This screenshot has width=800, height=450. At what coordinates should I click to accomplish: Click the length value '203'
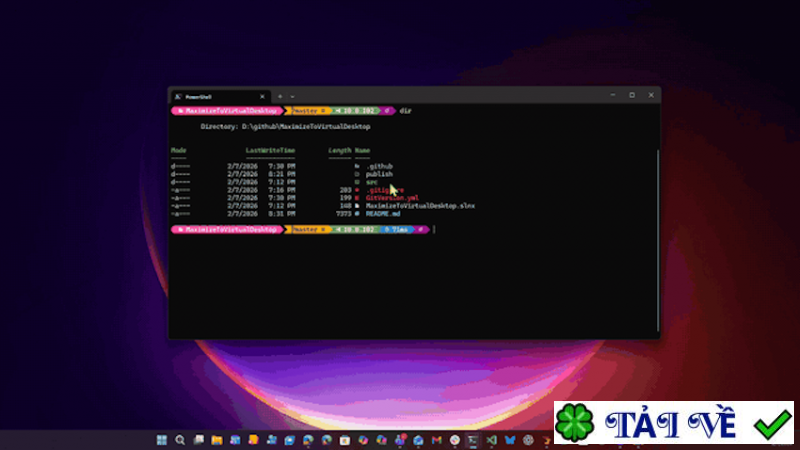pyautogui.click(x=345, y=190)
